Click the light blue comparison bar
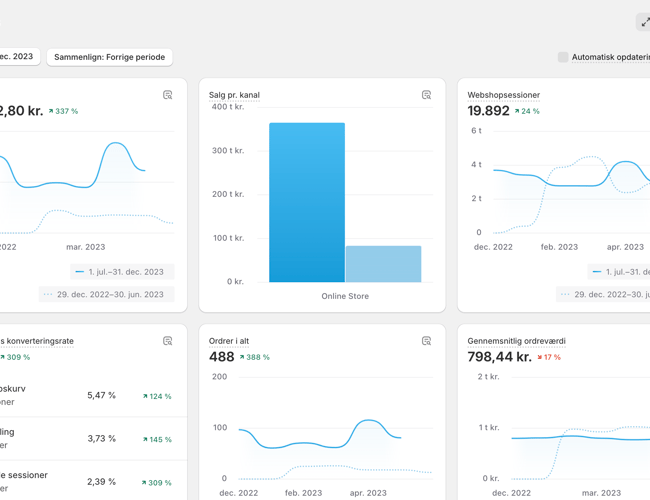 (x=383, y=264)
